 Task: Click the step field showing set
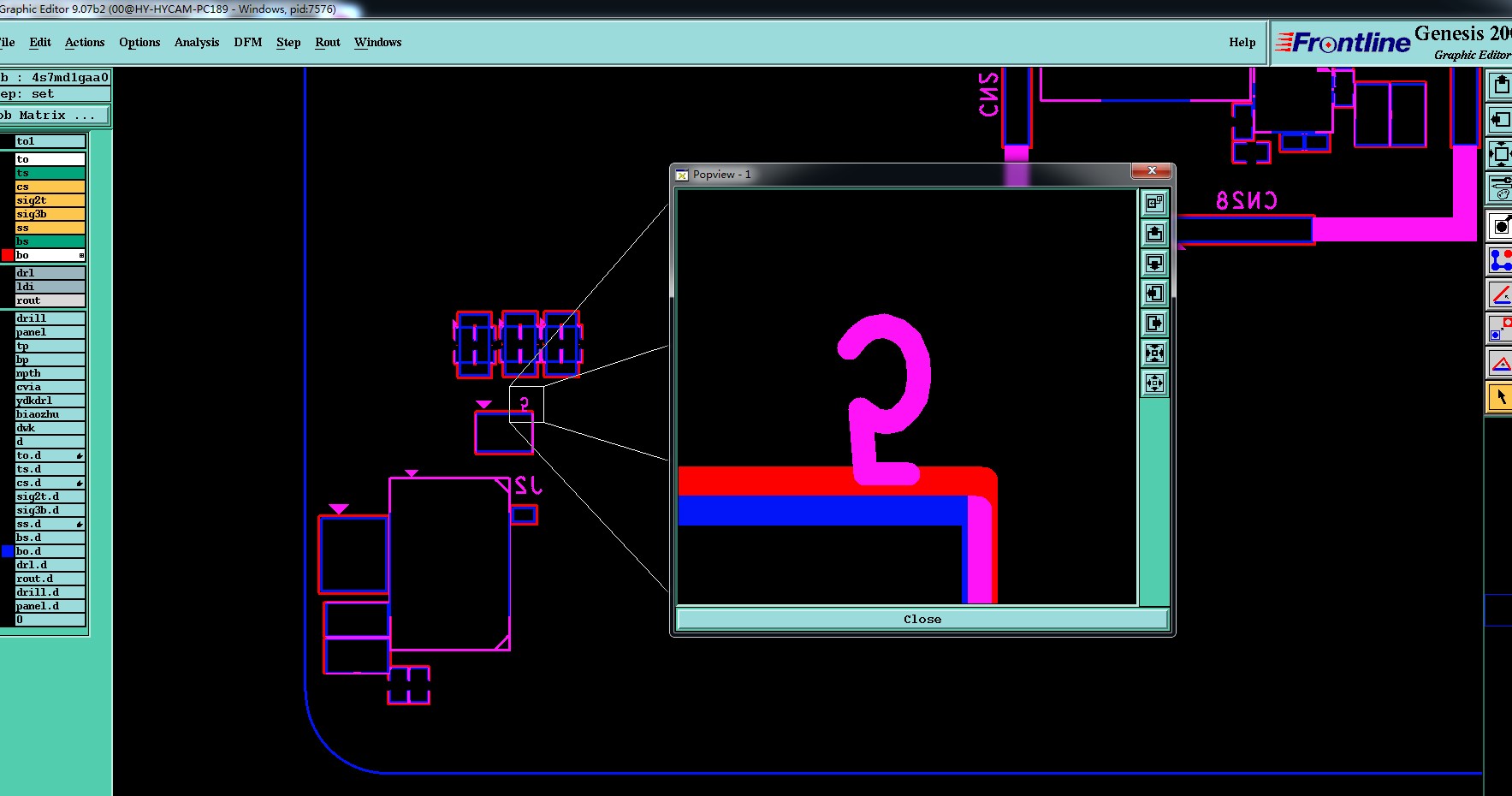pyautogui.click(x=55, y=94)
